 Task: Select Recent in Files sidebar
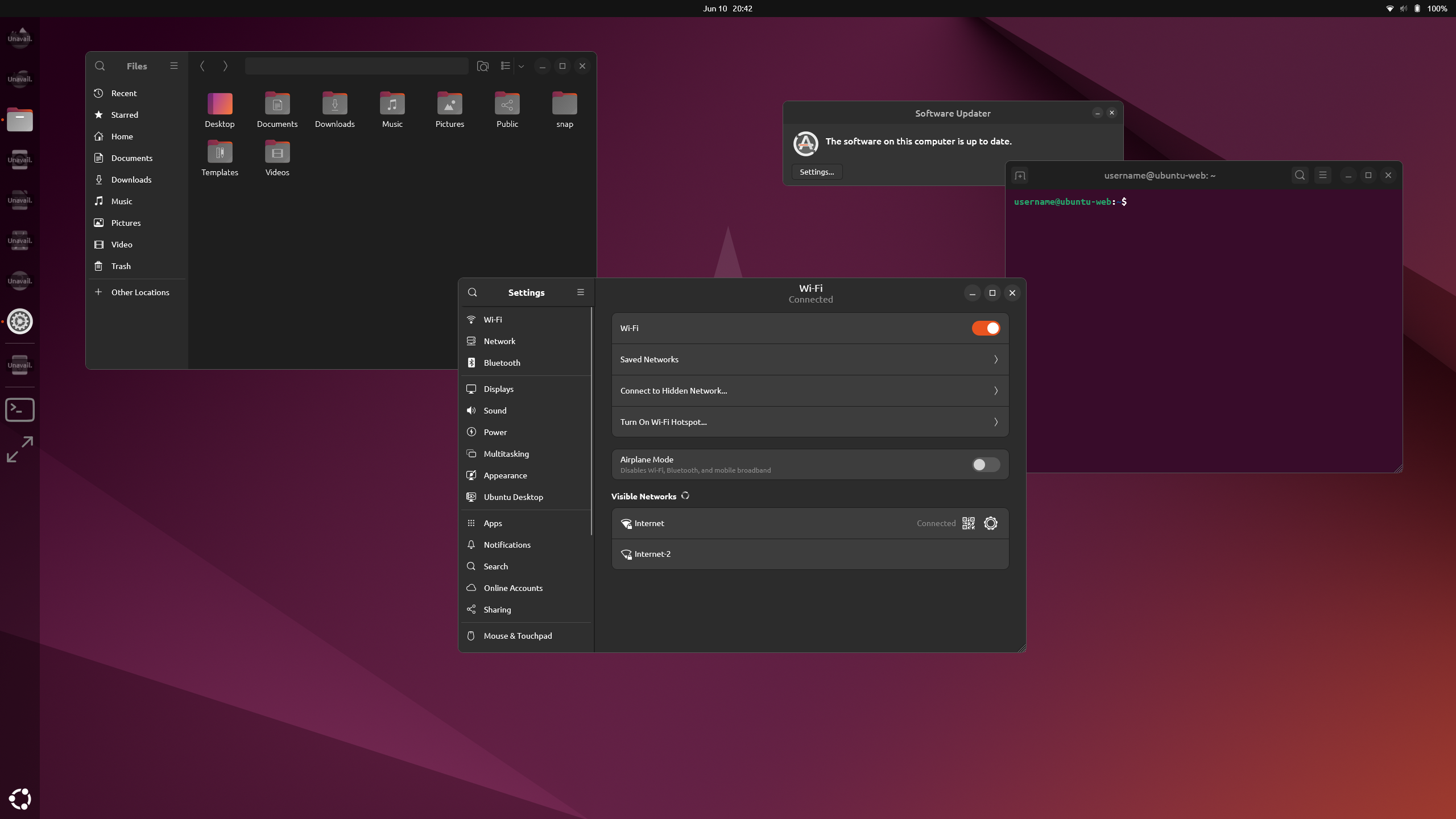tap(136, 93)
